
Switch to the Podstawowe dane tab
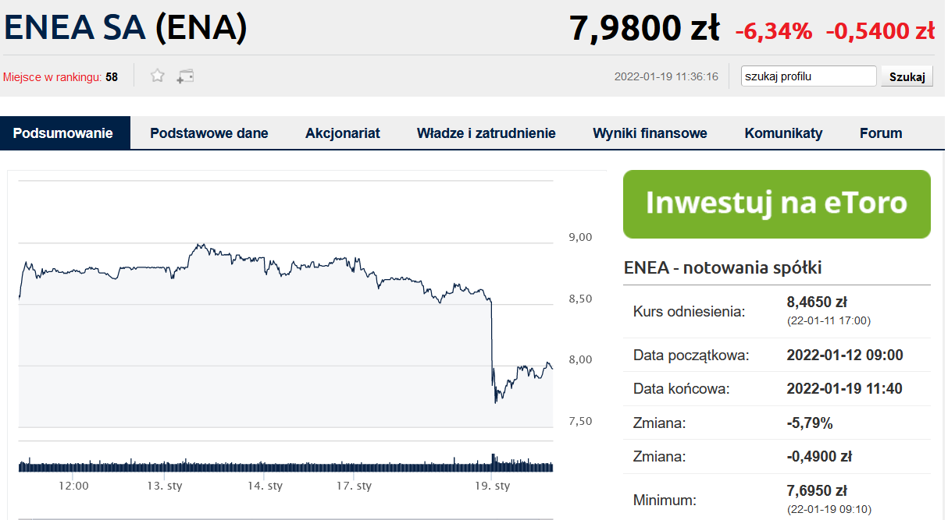click(209, 133)
